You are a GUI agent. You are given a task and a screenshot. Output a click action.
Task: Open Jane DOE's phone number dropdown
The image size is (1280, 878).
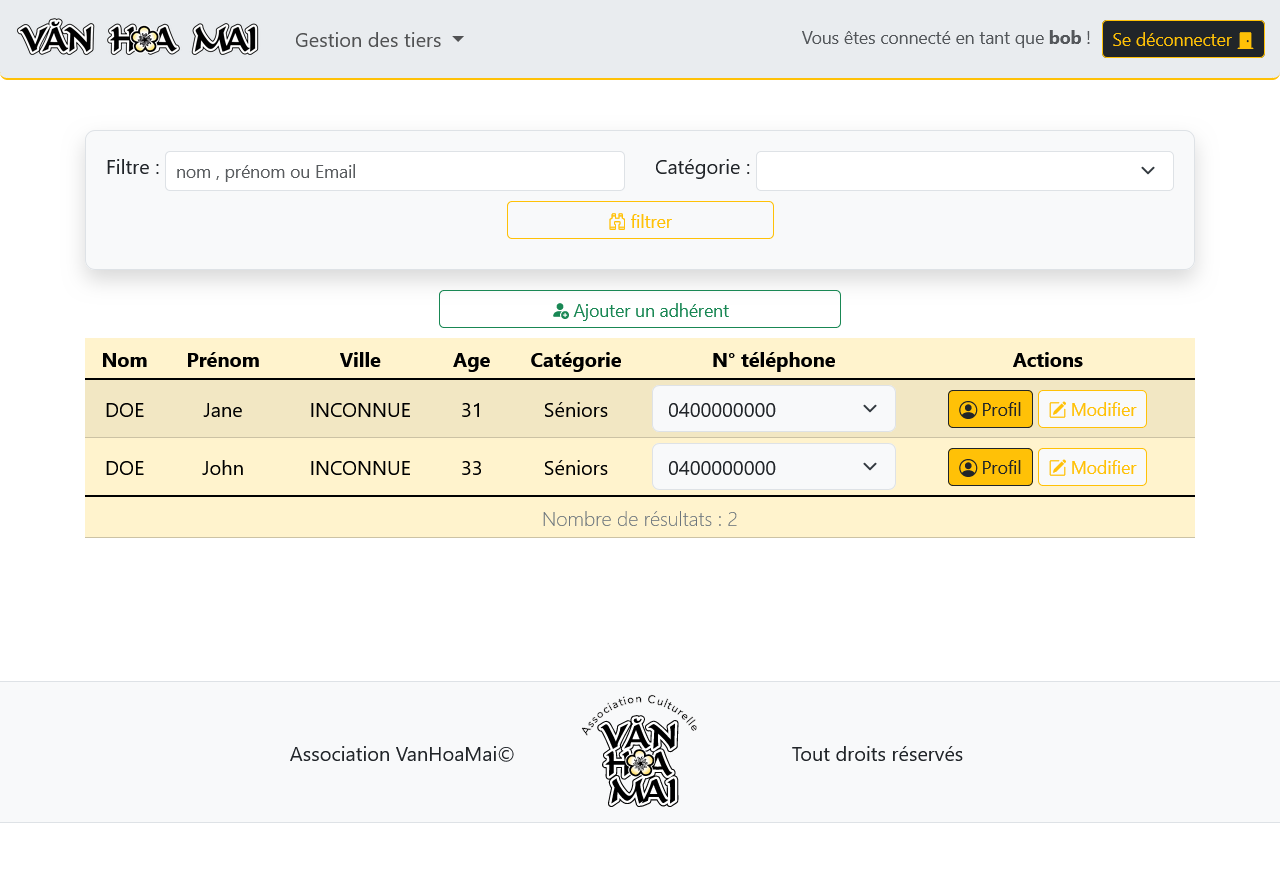[773, 409]
